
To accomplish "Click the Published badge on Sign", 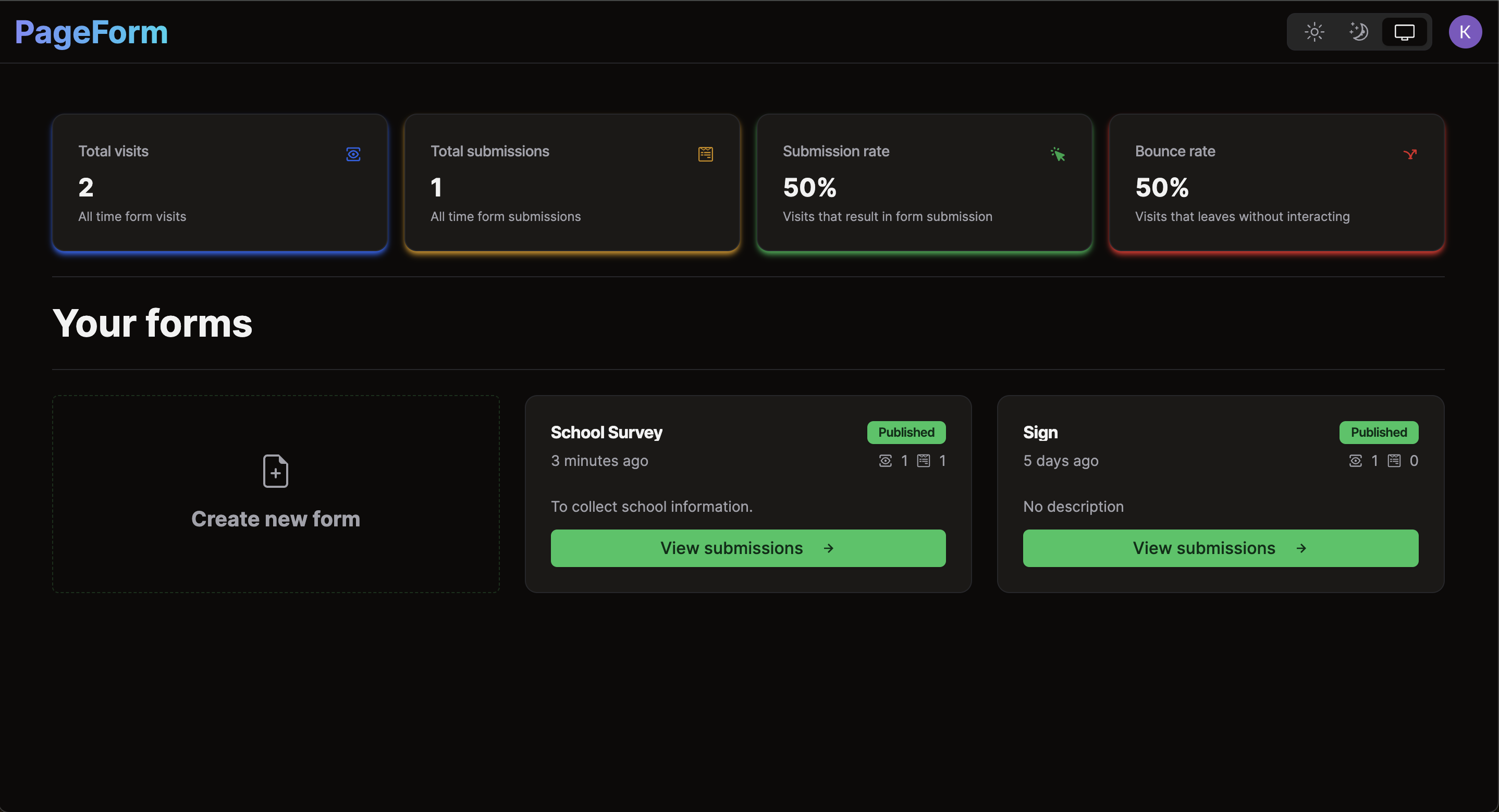I will (1379, 433).
